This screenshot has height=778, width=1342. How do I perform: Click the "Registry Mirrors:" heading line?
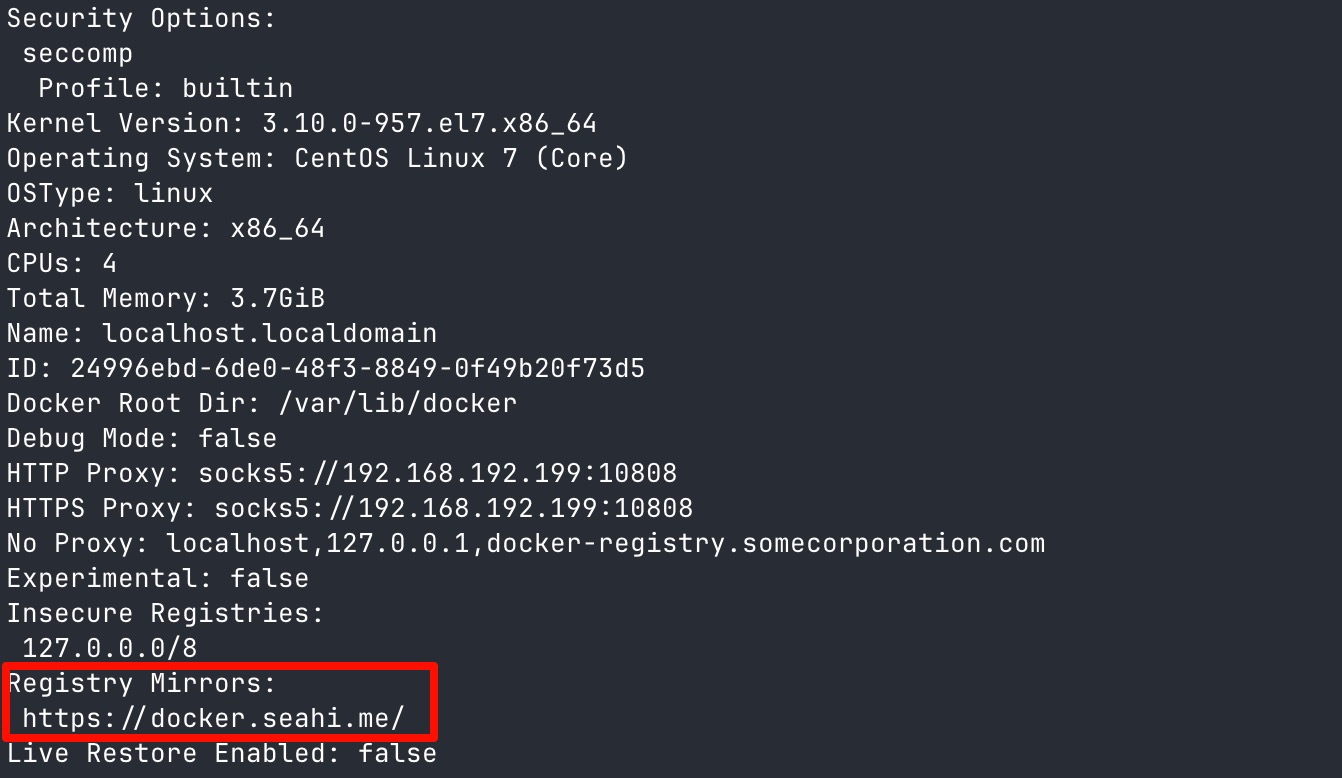(141, 684)
